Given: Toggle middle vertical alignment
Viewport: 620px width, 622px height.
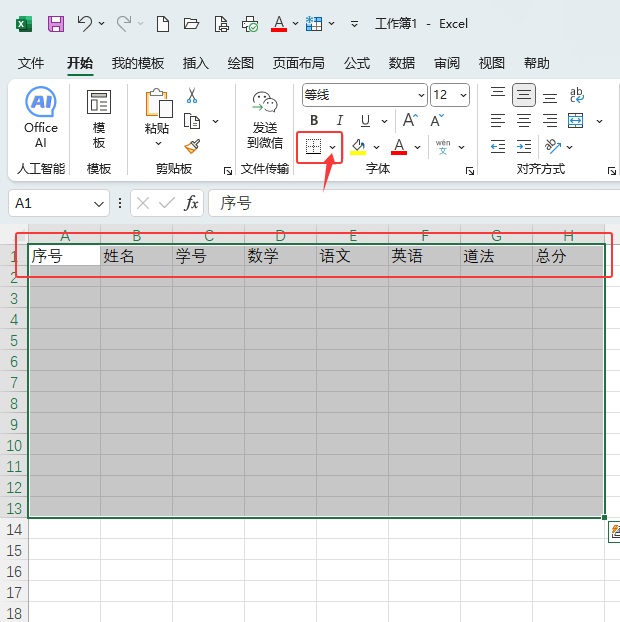Looking at the screenshot, I should 524,95.
